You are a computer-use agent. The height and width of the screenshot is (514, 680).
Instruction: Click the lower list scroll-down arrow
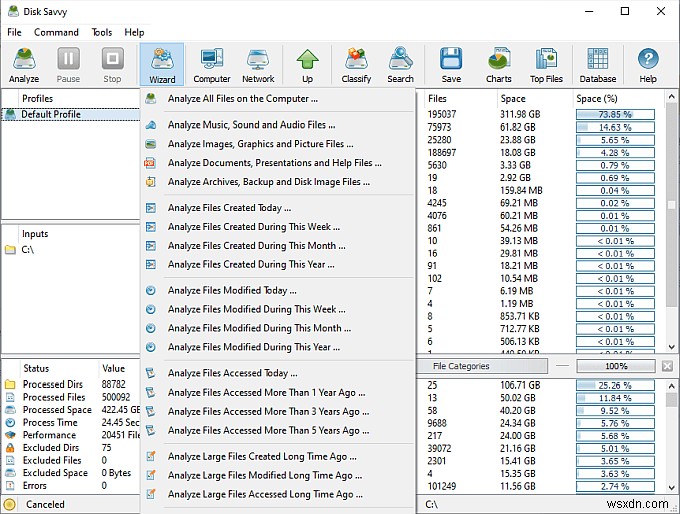click(671, 488)
